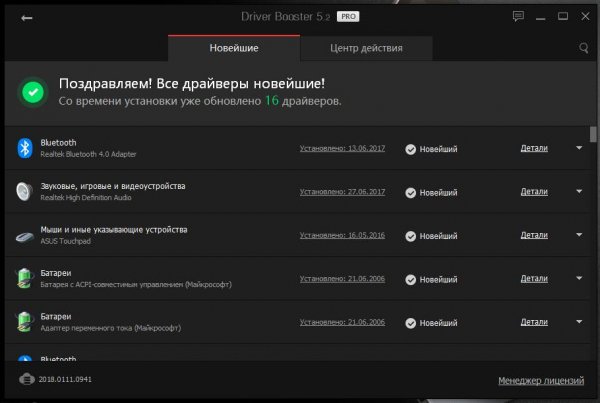
Task: Select the Батарея с ACPI-совместимым управлением text
Action: point(136,284)
